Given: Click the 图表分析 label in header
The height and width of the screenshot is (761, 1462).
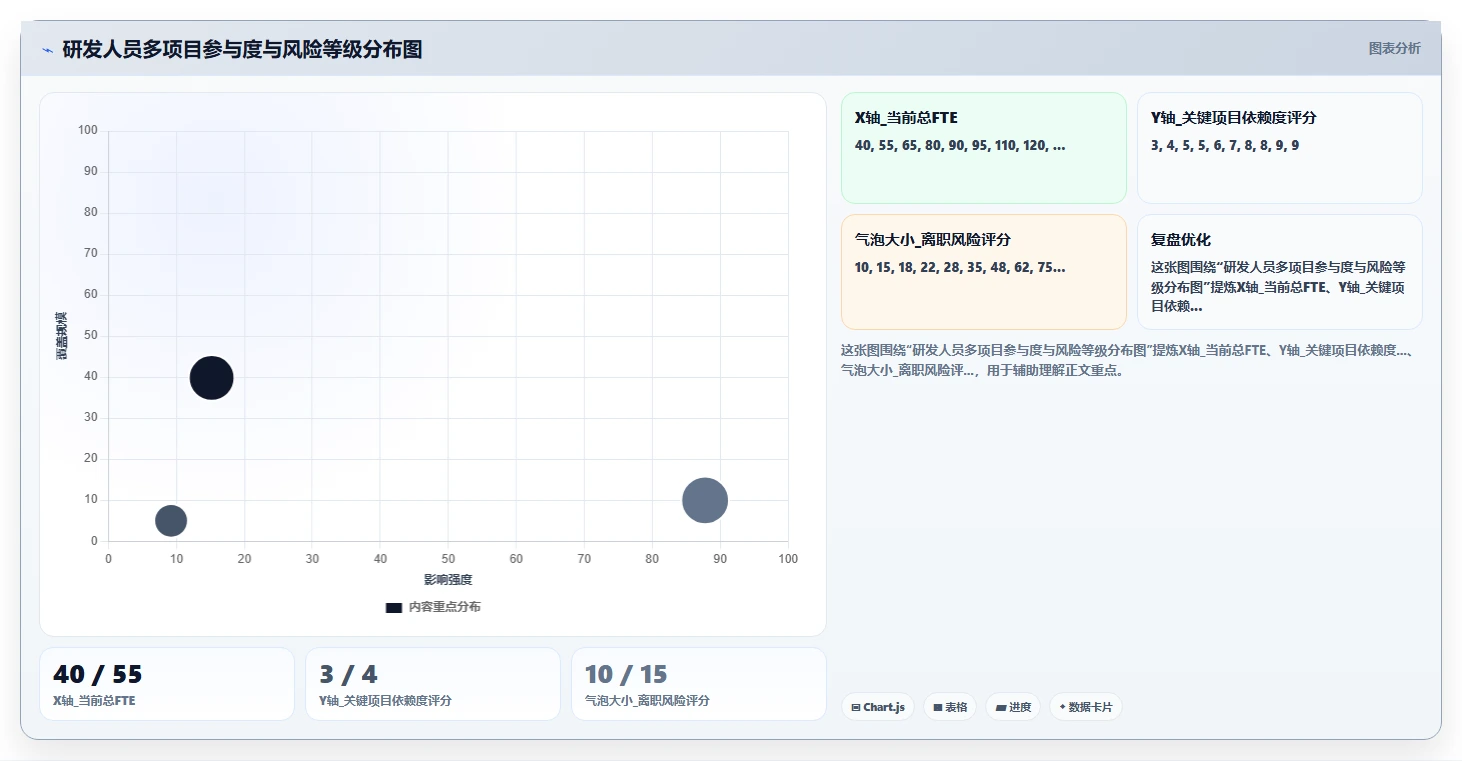Looking at the screenshot, I should point(1394,48).
